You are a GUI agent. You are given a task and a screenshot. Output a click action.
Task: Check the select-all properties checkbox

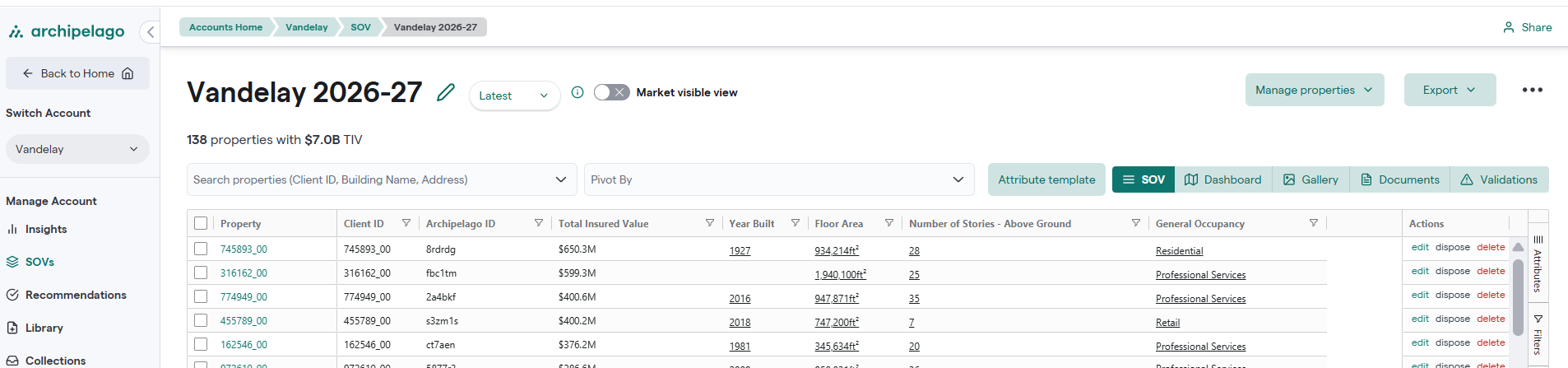coord(201,223)
